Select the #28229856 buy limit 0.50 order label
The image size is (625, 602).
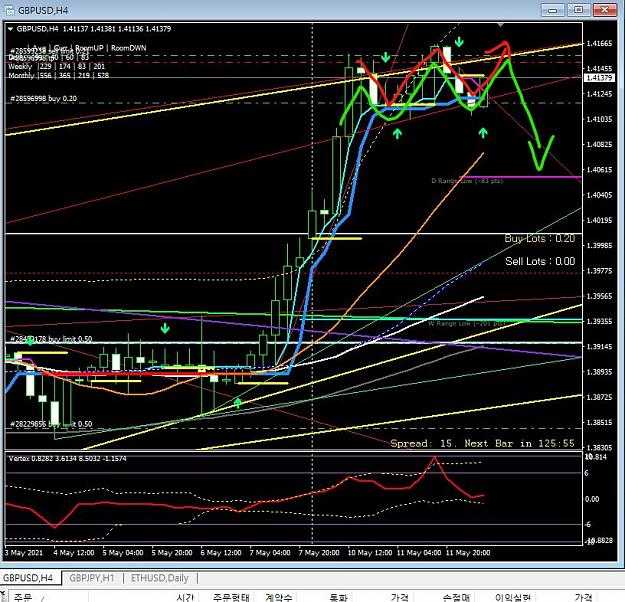[x=51, y=424]
